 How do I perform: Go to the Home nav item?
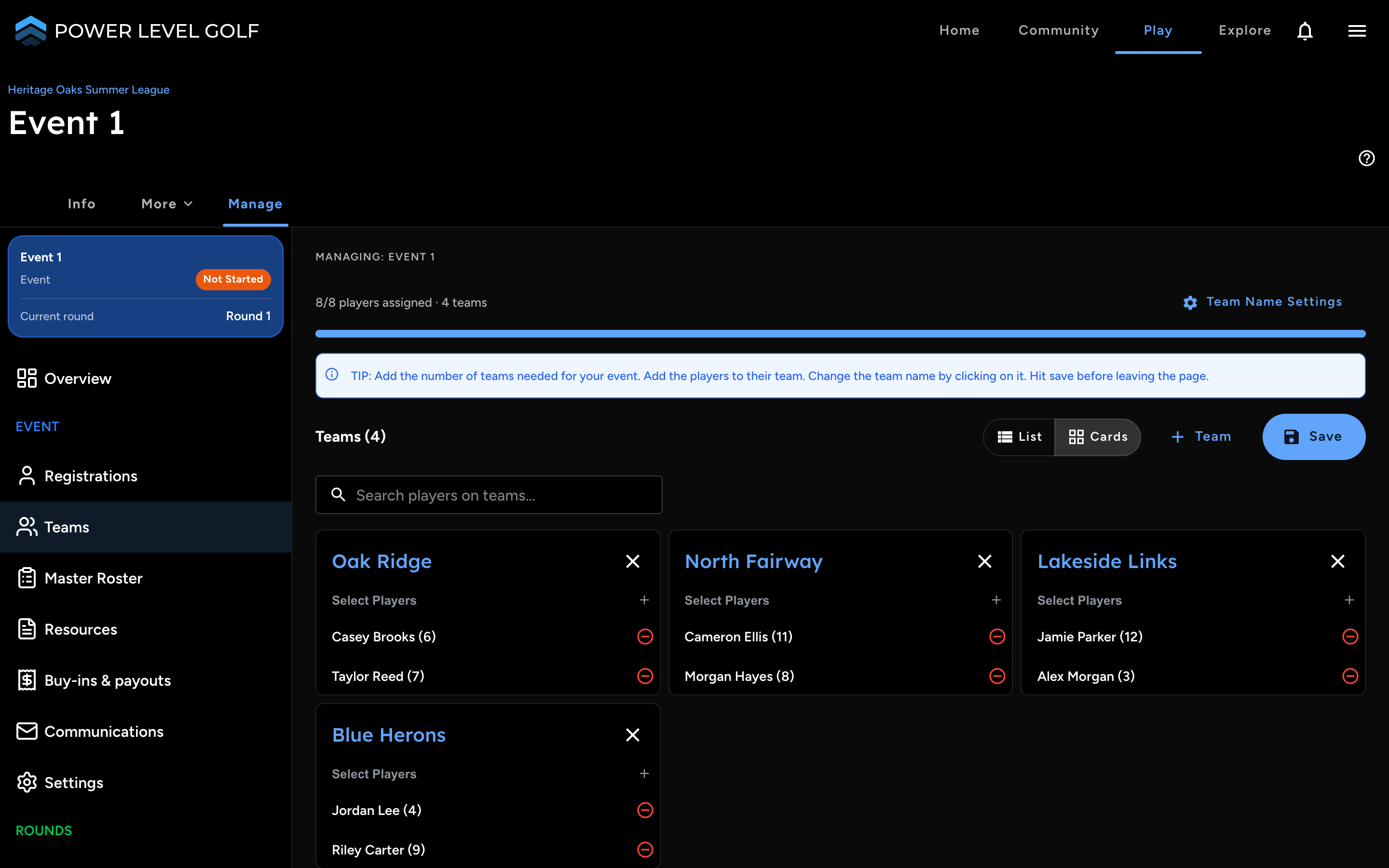(959, 30)
